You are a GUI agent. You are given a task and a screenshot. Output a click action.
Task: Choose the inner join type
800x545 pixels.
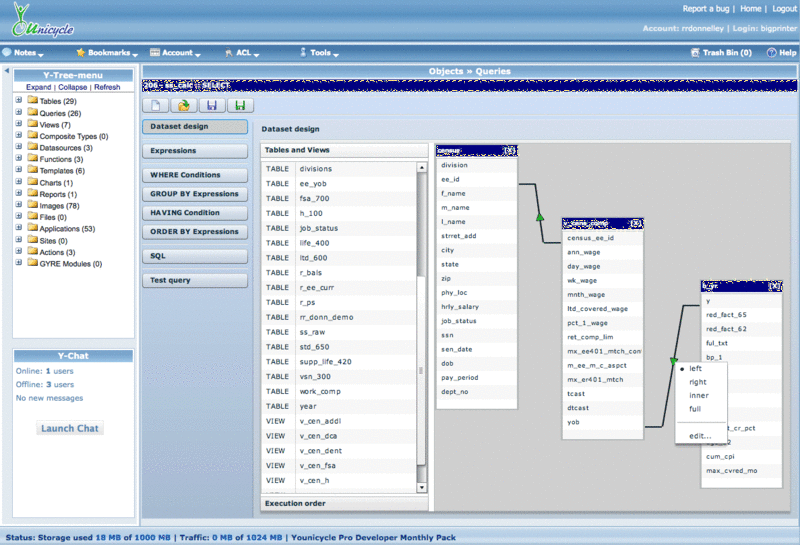coord(698,395)
